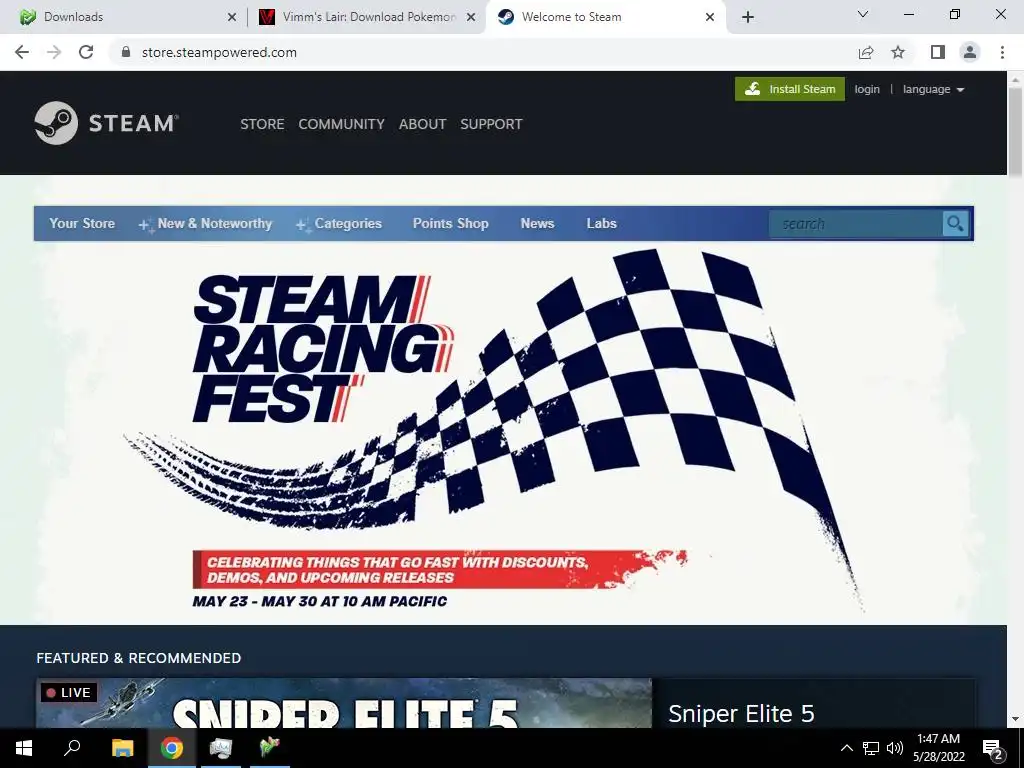Screen dimensions: 1024x768
Task: Open the Steam Racing Fest banner
Action: click(x=503, y=432)
